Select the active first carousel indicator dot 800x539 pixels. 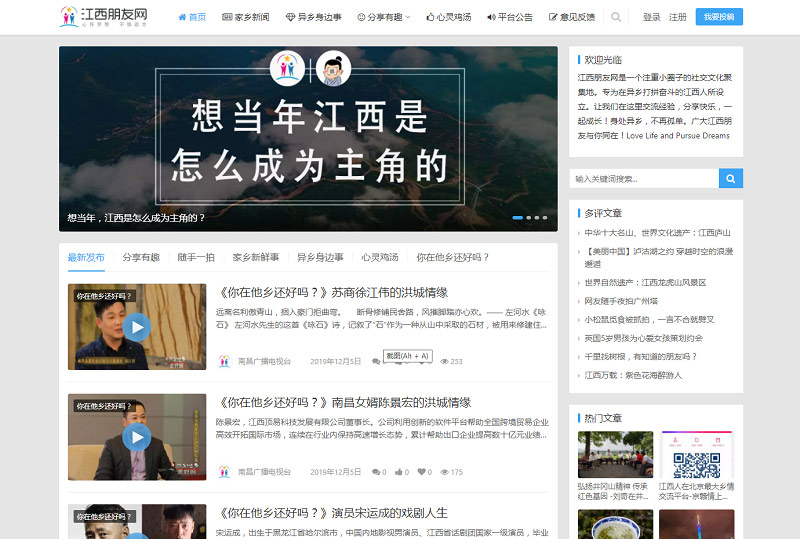click(x=518, y=217)
